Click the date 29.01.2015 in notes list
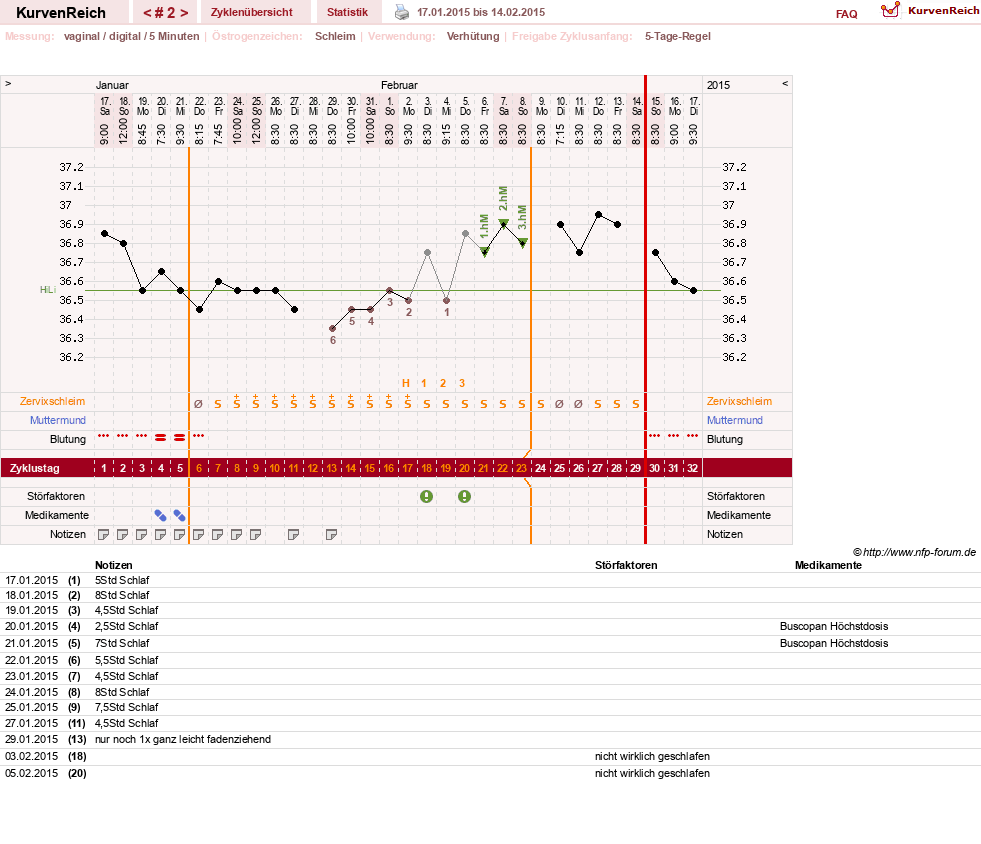Image resolution: width=981 pixels, height=844 pixels. [x=31, y=739]
